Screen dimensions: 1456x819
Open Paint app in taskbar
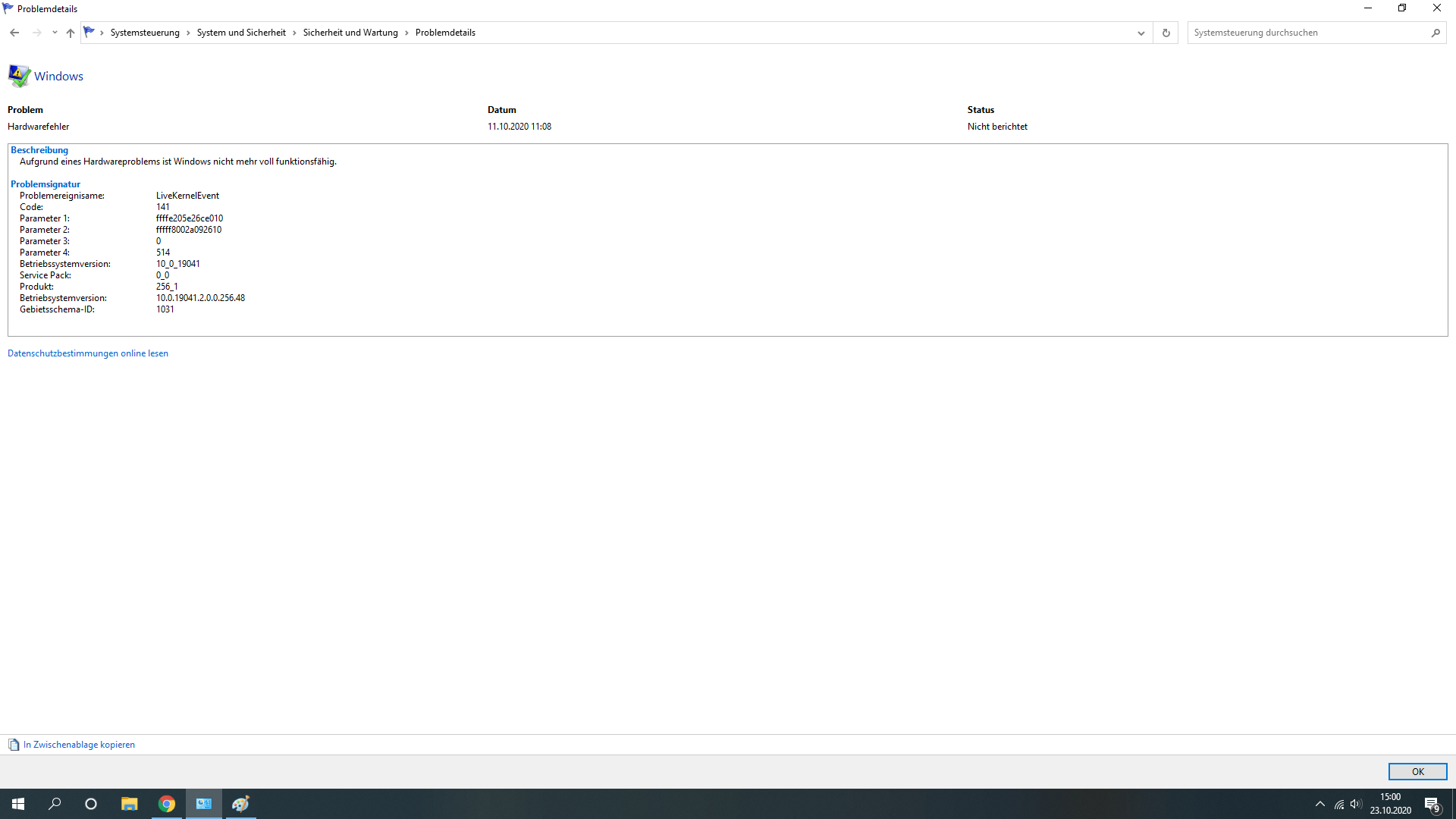point(240,804)
